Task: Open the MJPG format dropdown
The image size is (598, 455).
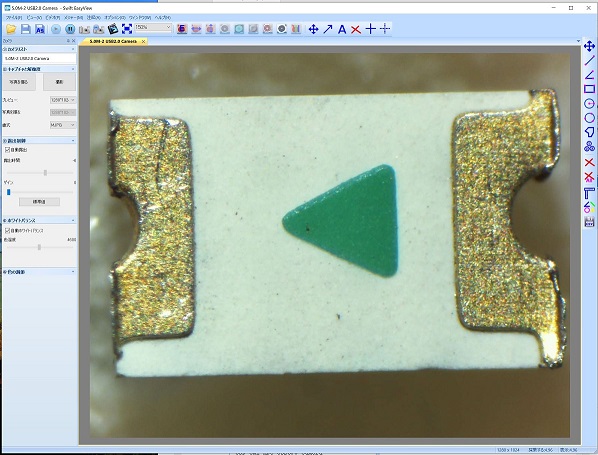Action: click(63, 125)
